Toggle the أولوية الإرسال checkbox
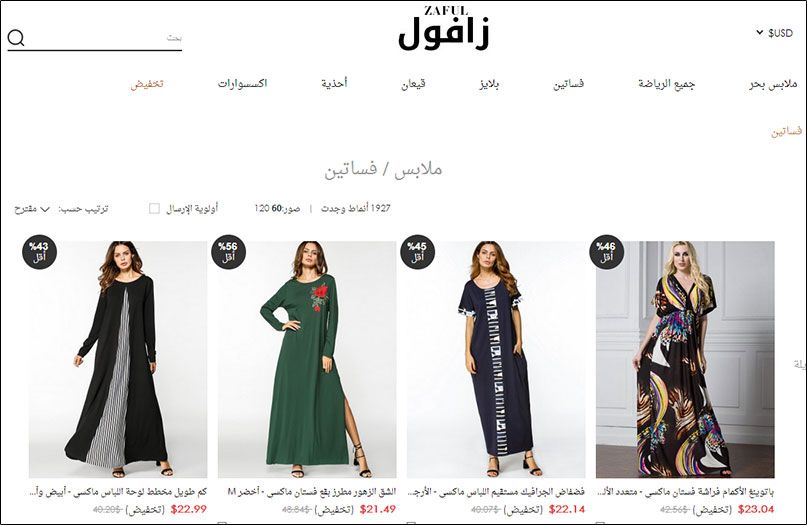The height and width of the screenshot is (525, 807). click(154, 208)
